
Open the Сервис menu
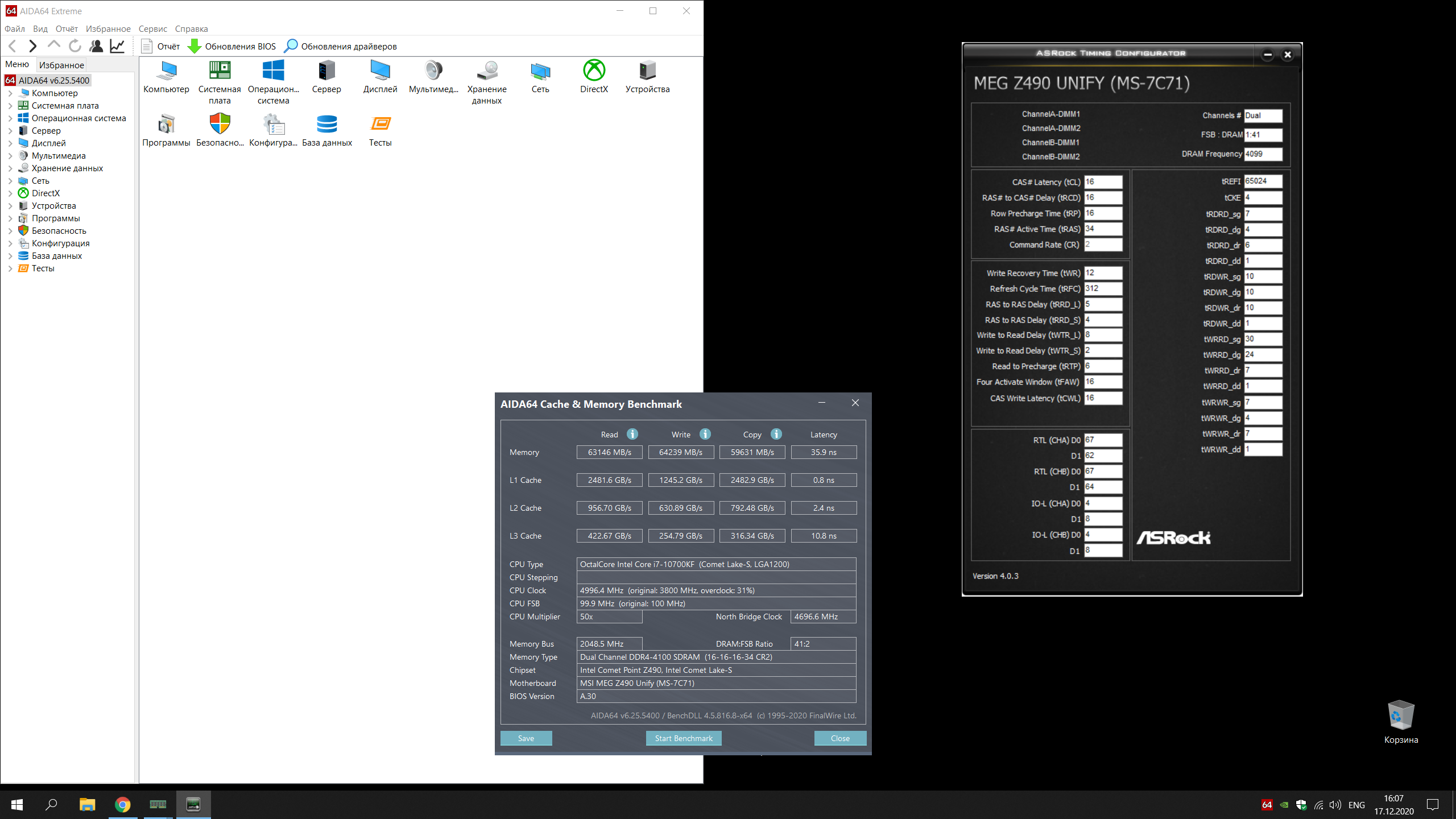click(x=152, y=29)
